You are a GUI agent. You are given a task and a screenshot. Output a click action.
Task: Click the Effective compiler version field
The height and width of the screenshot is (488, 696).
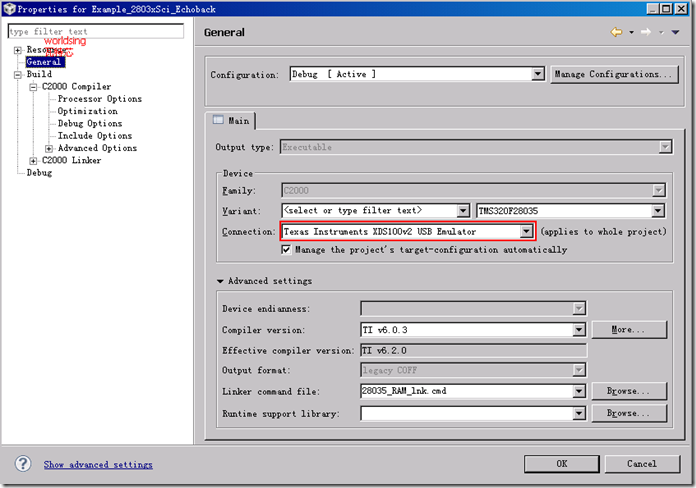click(473, 350)
